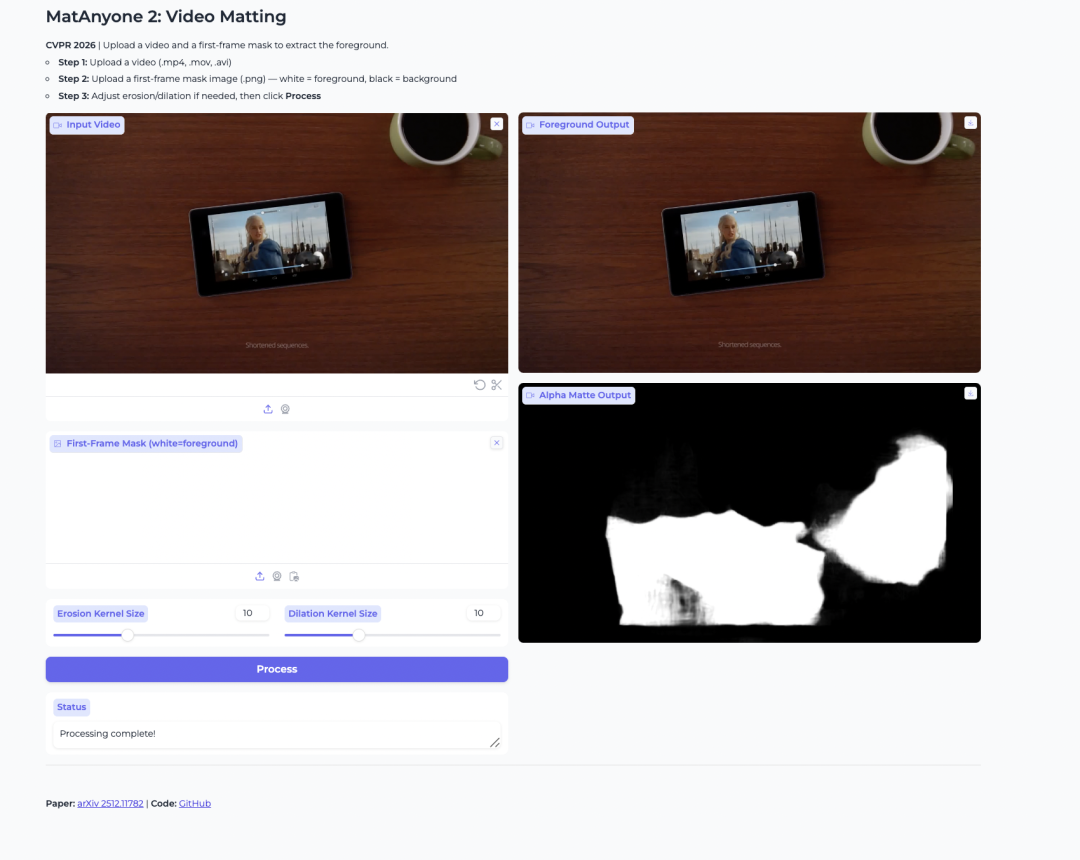Click the Status text box

[277, 734]
